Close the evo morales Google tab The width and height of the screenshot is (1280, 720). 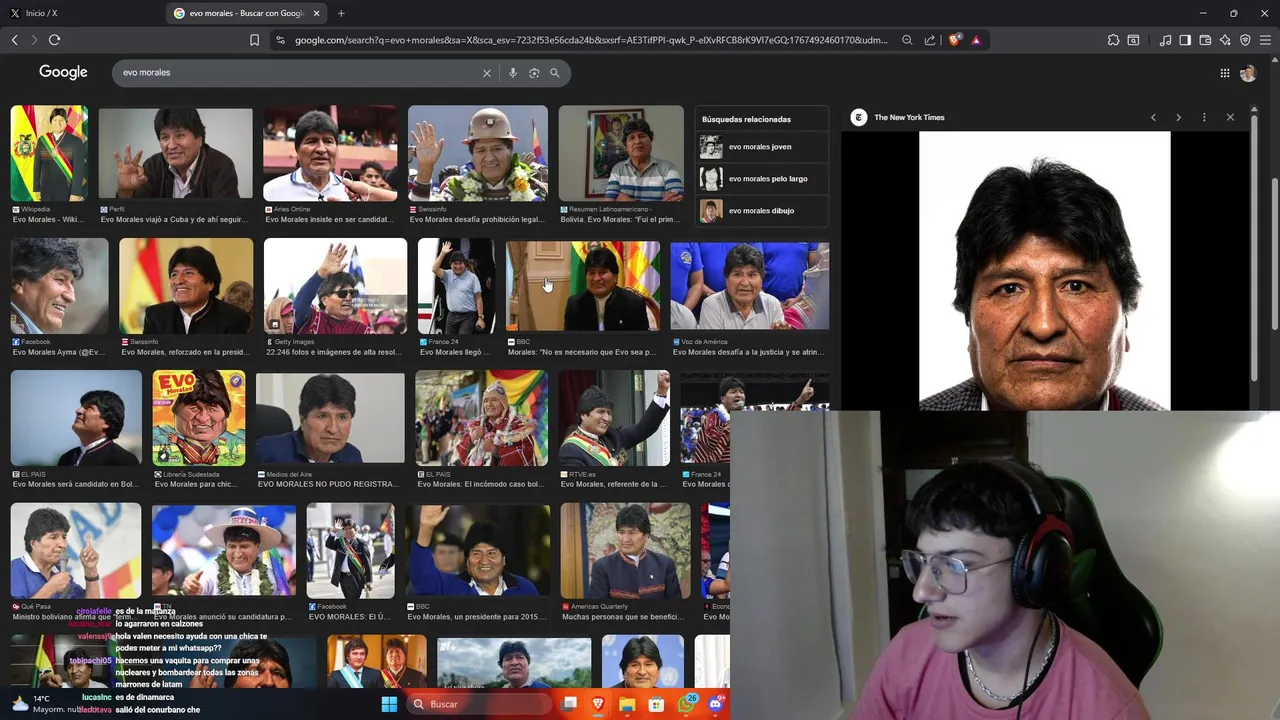pos(317,13)
